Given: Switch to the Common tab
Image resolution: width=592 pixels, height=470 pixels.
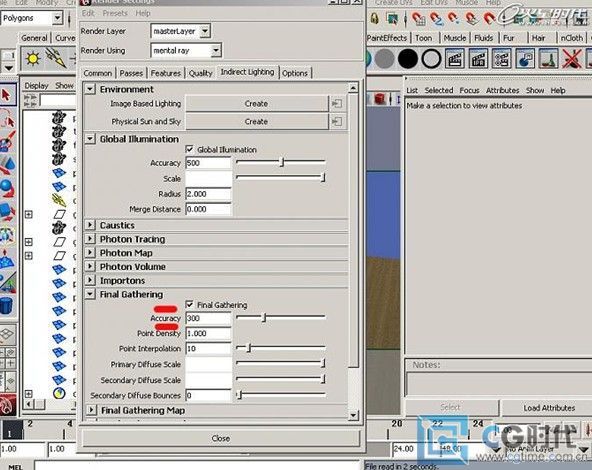Looking at the screenshot, I should (x=98, y=73).
